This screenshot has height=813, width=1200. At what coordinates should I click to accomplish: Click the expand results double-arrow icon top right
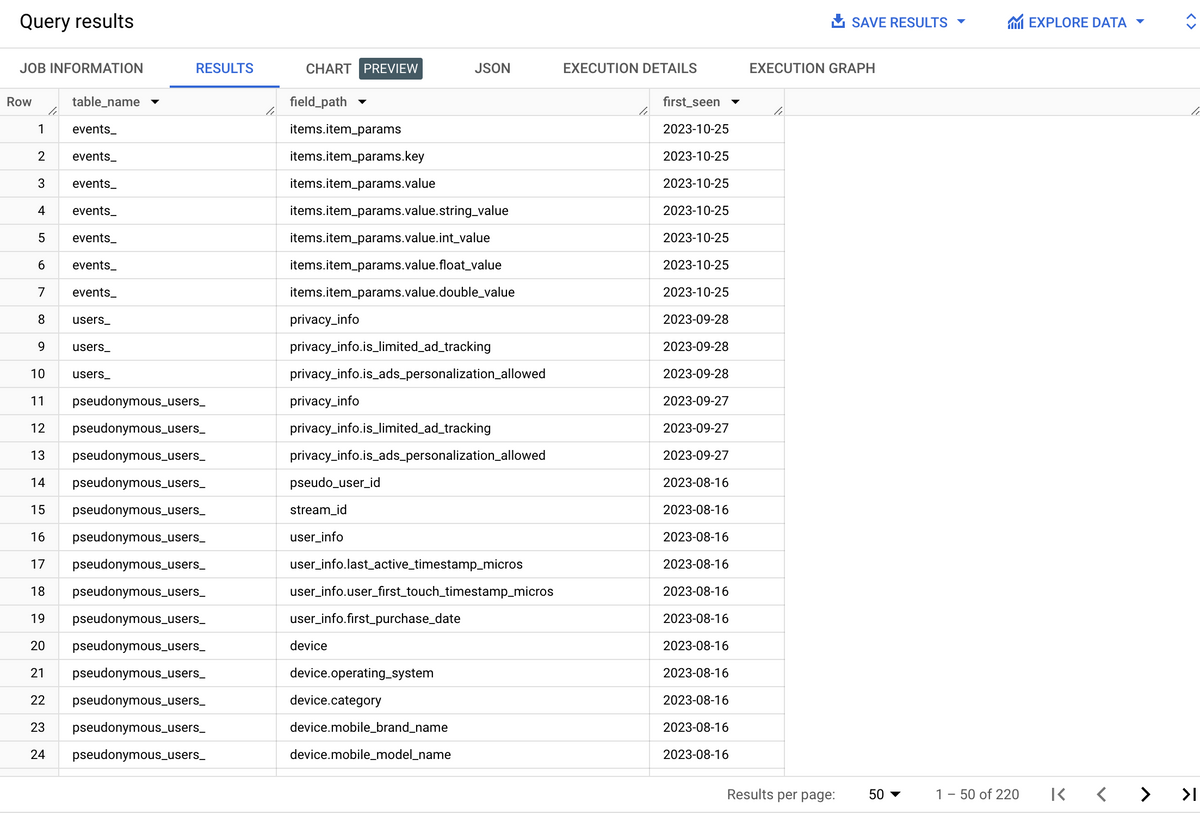(x=1189, y=21)
